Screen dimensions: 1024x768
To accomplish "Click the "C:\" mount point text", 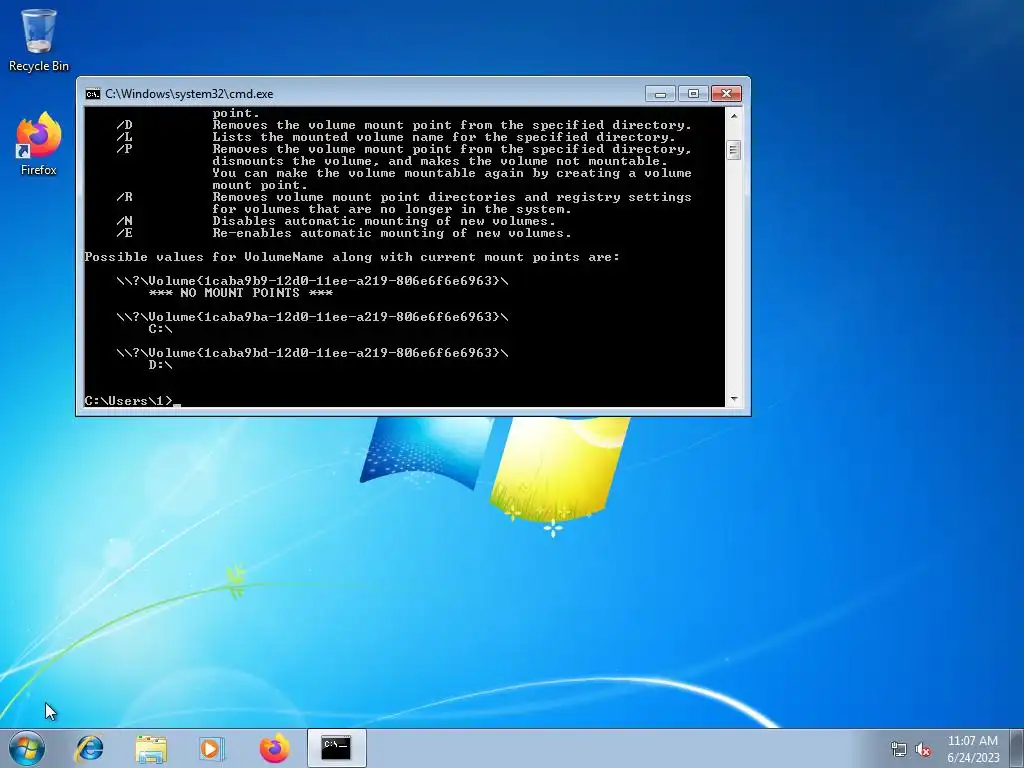I will tap(161, 328).
